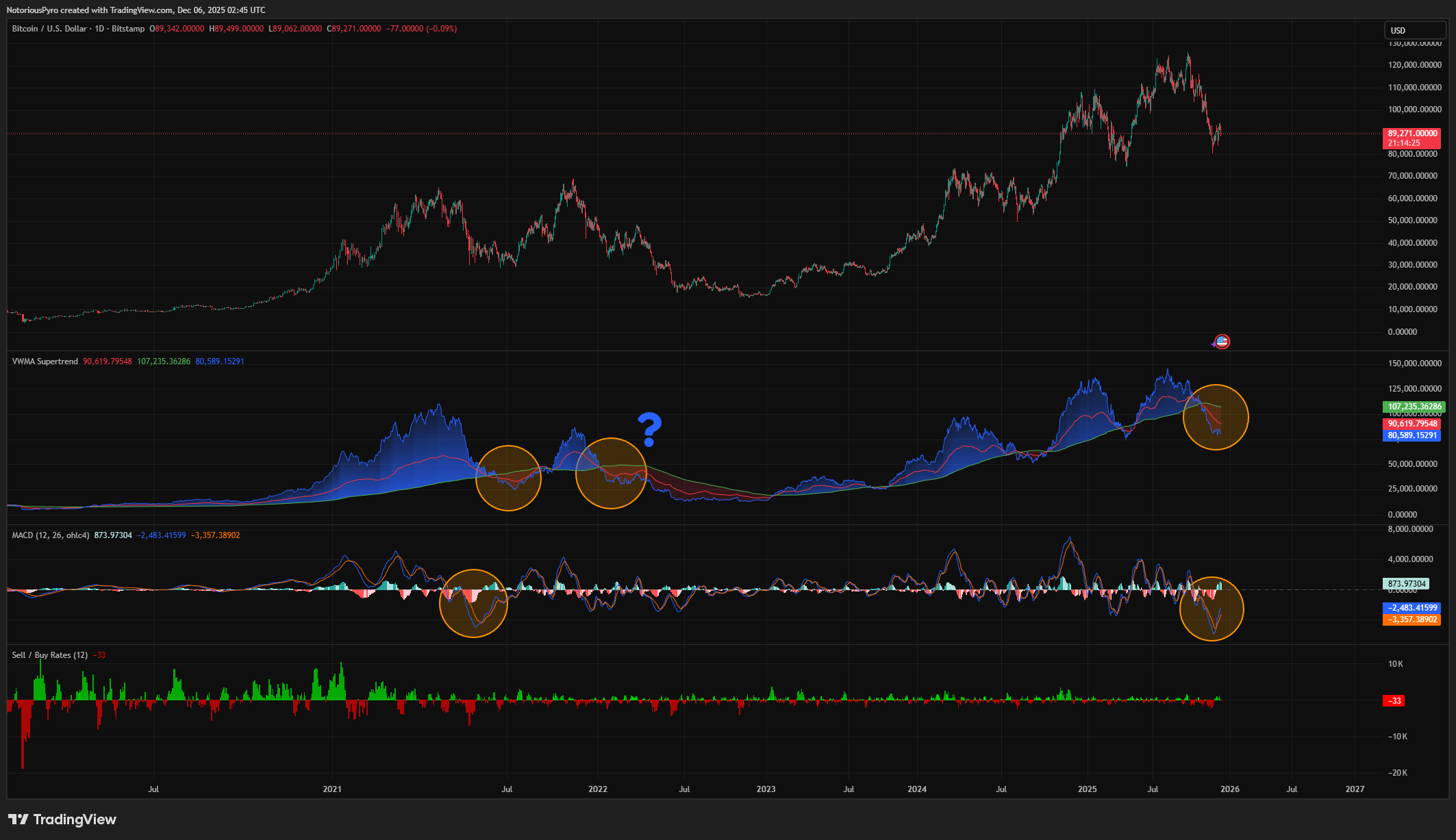
Task: Click the MACD (12, 26, ohlc4) legend
Action: [50, 535]
